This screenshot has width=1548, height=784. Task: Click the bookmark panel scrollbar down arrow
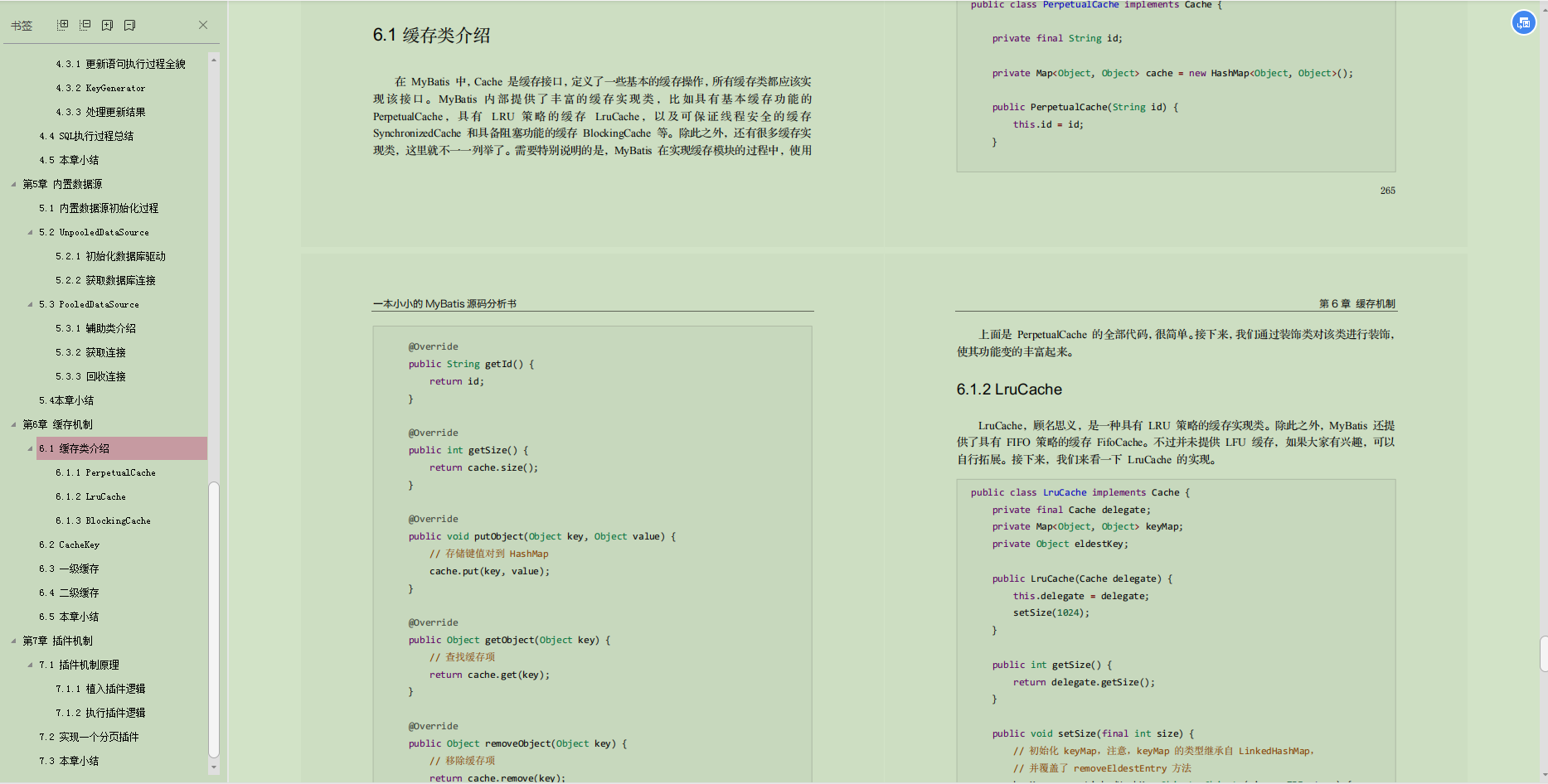point(214,767)
